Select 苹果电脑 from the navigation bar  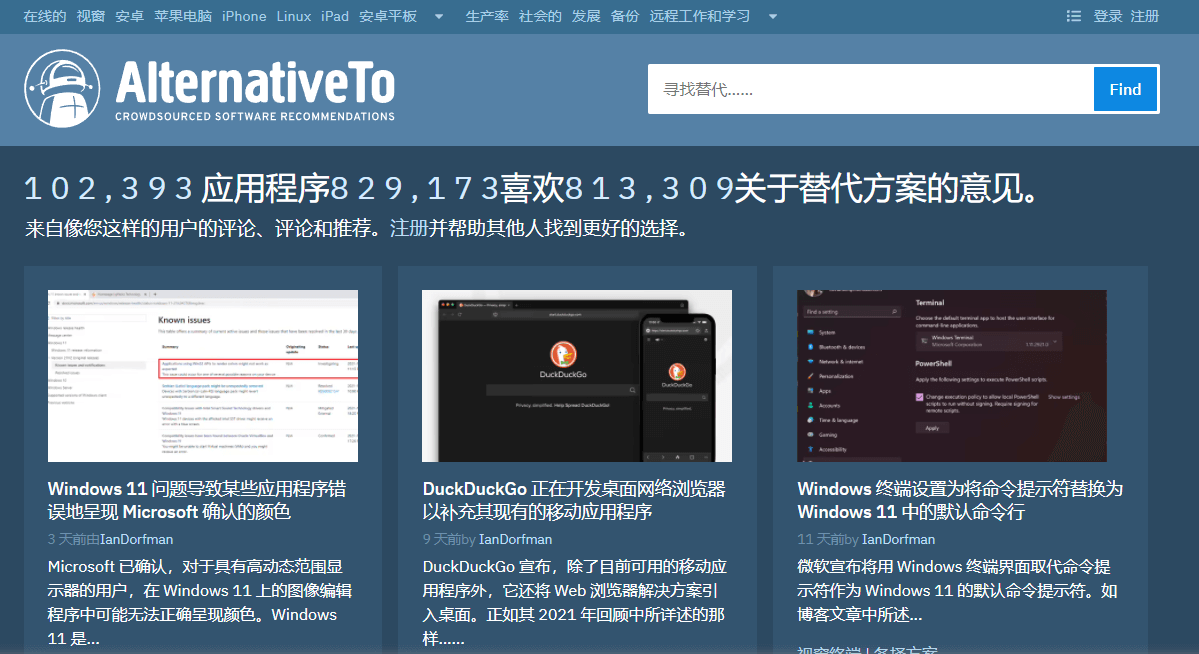tap(182, 16)
